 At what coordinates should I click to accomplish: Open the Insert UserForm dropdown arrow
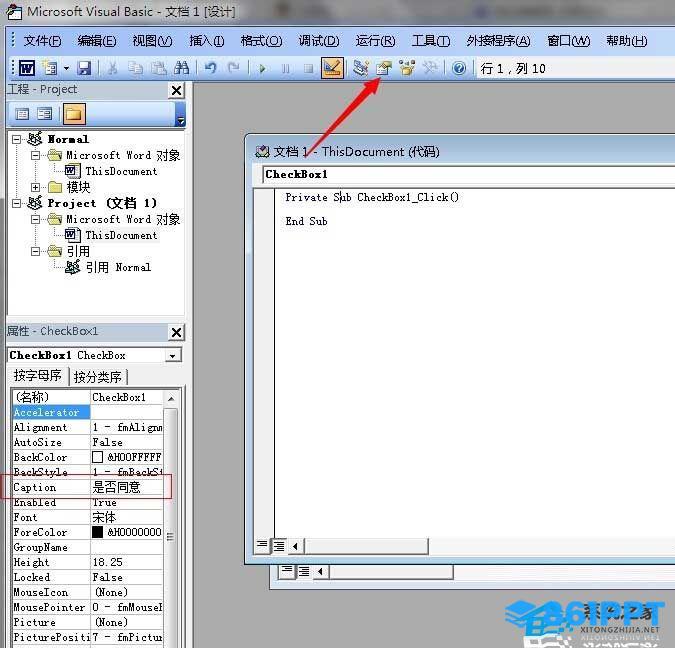tap(66, 68)
